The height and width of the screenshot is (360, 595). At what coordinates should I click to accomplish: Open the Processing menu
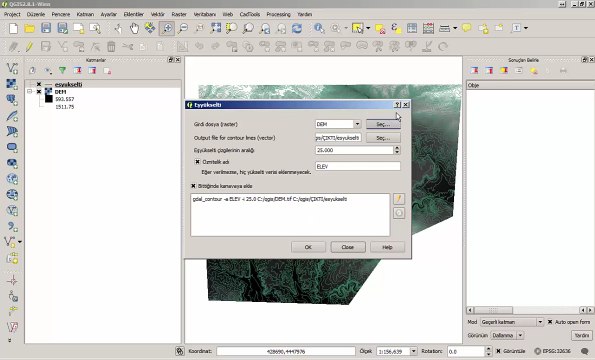(278, 14)
